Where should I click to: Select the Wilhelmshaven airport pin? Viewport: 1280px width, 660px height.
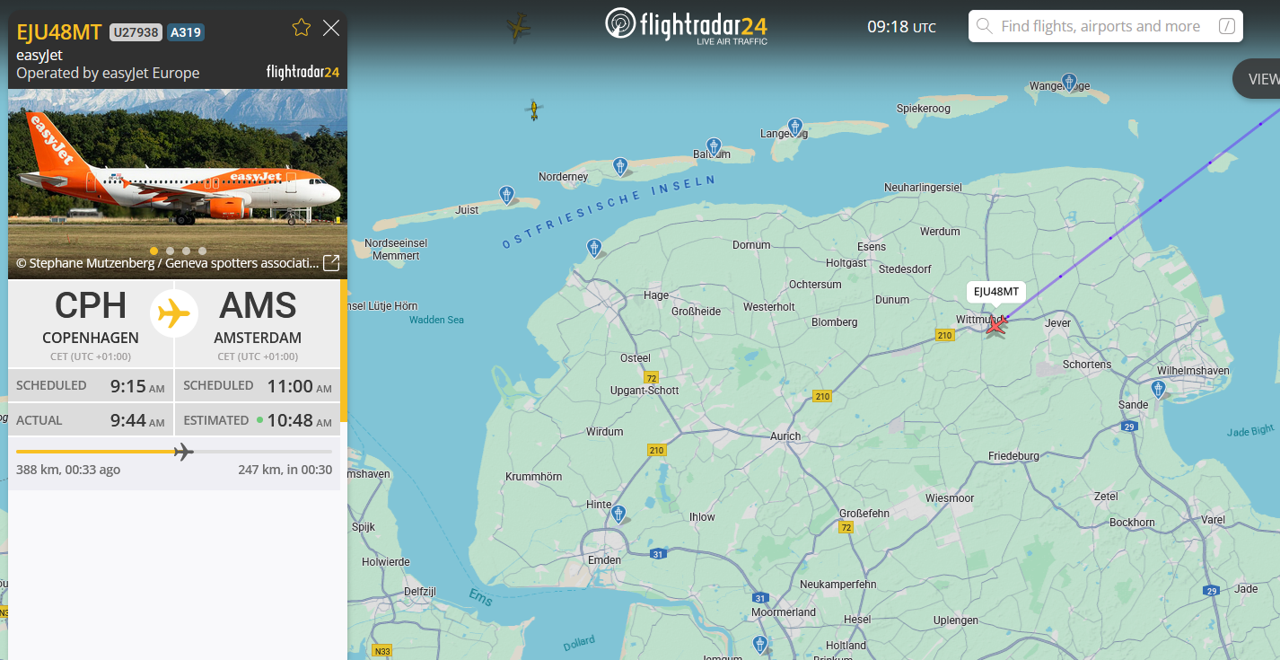click(1161, 387)
